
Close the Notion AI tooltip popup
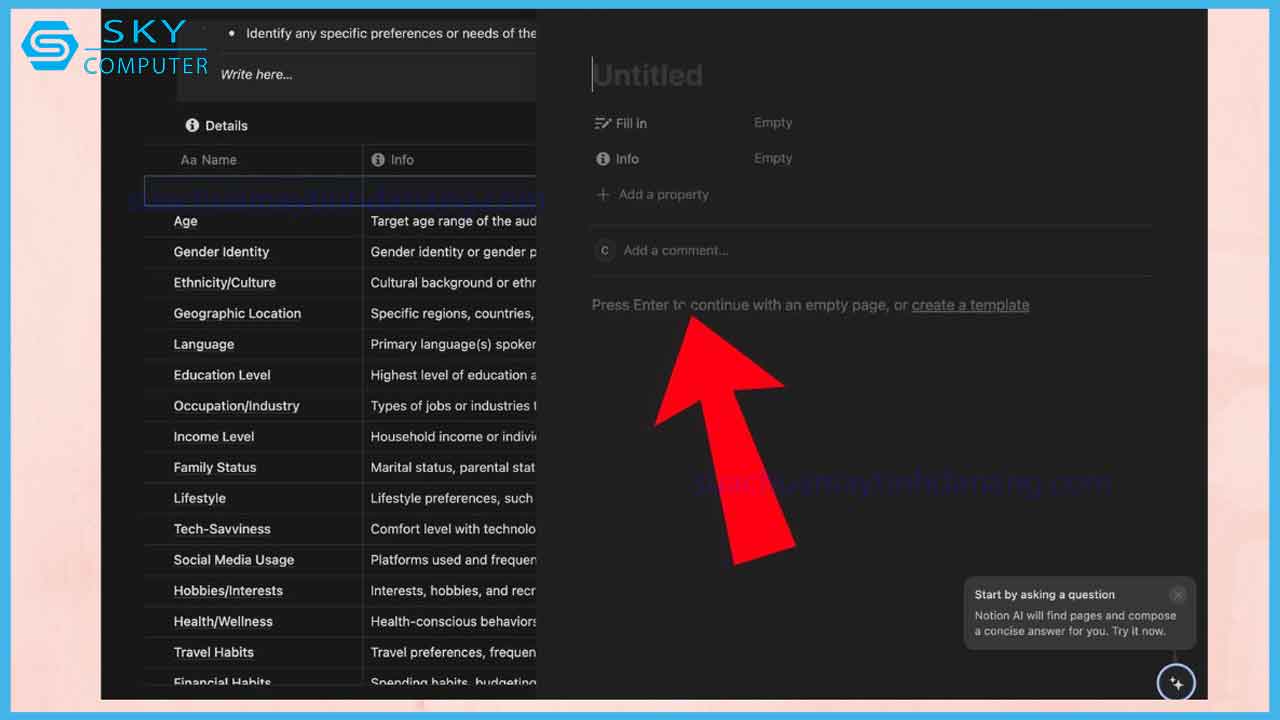tap(1178, 595)
